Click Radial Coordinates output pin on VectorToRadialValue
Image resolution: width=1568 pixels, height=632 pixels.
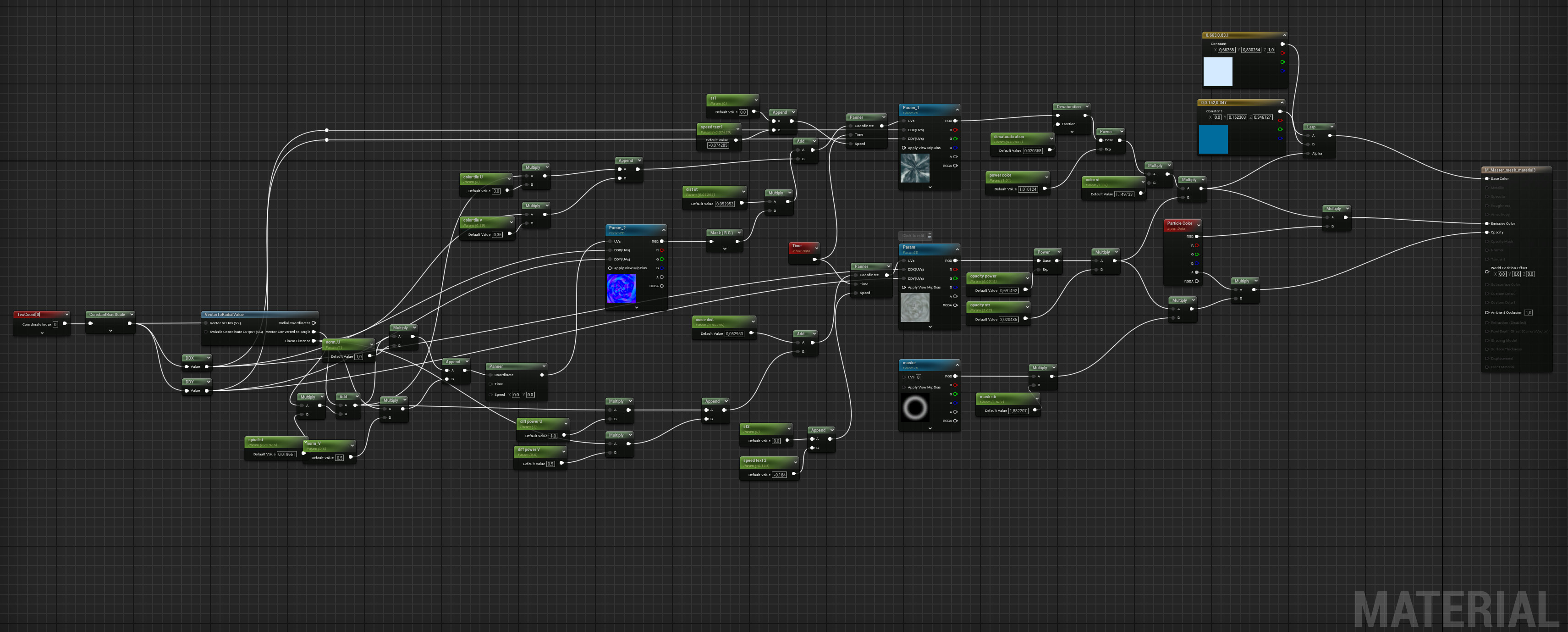(314, 323)
